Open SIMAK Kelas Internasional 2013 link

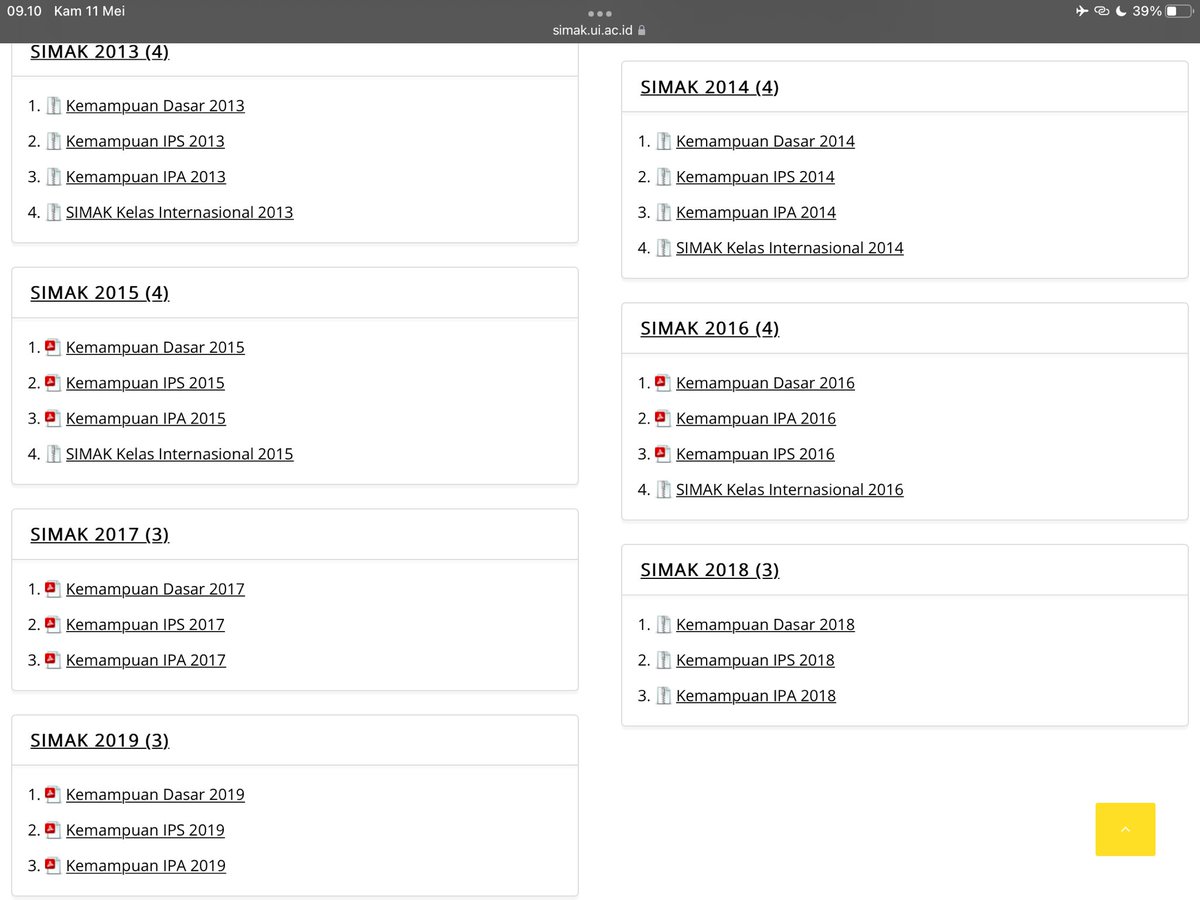(x=180, y=212)
